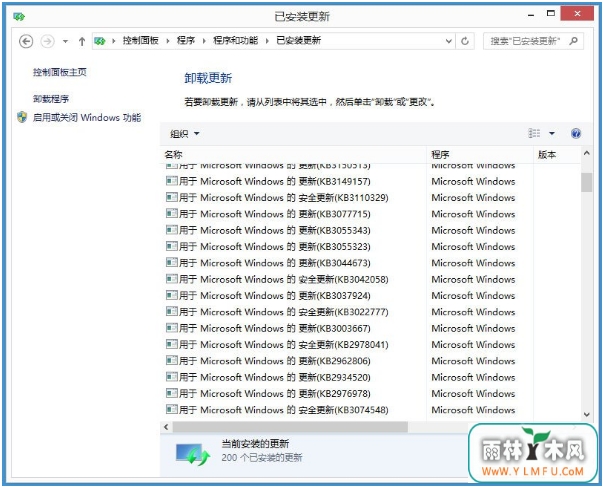Click the search magnifier icon
The width and height of the screenshot is (603, 488).
coord(573,41)
